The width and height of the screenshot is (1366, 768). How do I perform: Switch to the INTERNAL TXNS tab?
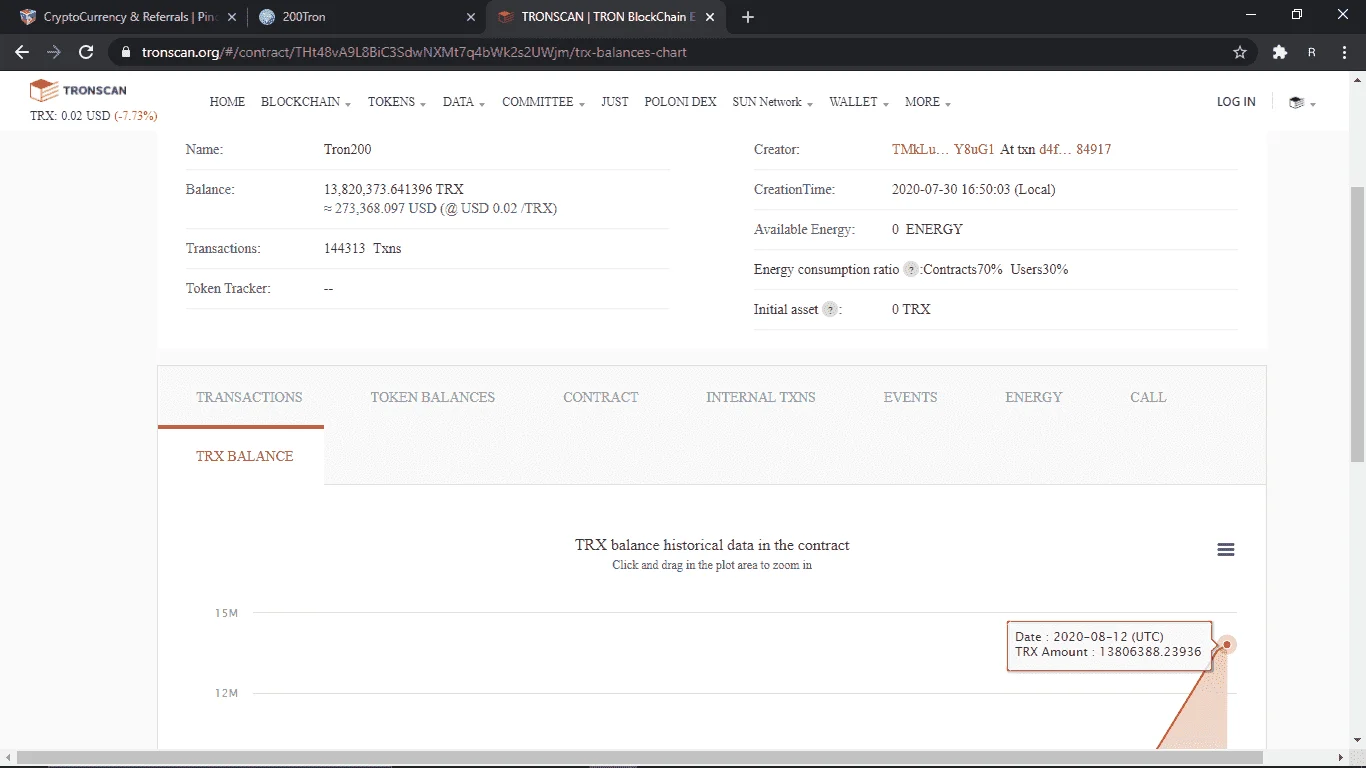point(760,397)
